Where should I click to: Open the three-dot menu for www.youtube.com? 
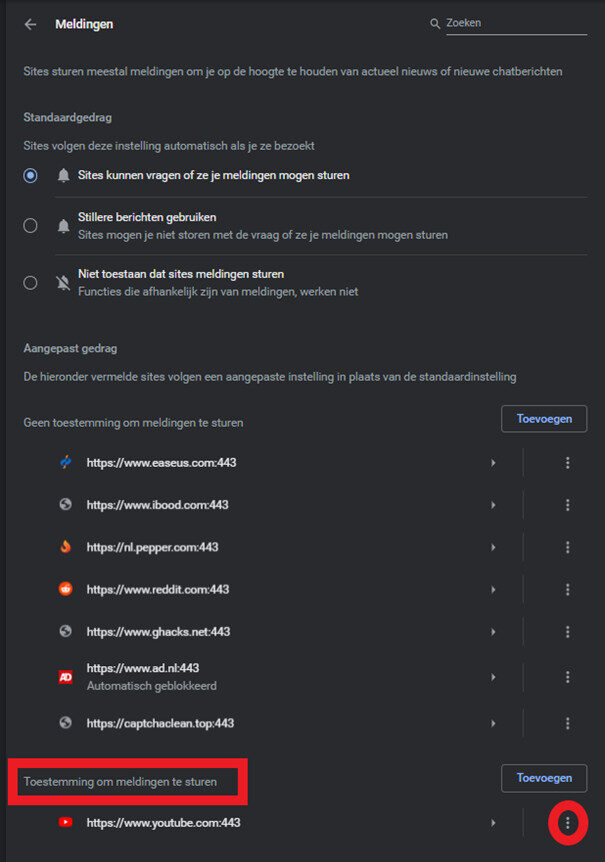pos(568,822)
